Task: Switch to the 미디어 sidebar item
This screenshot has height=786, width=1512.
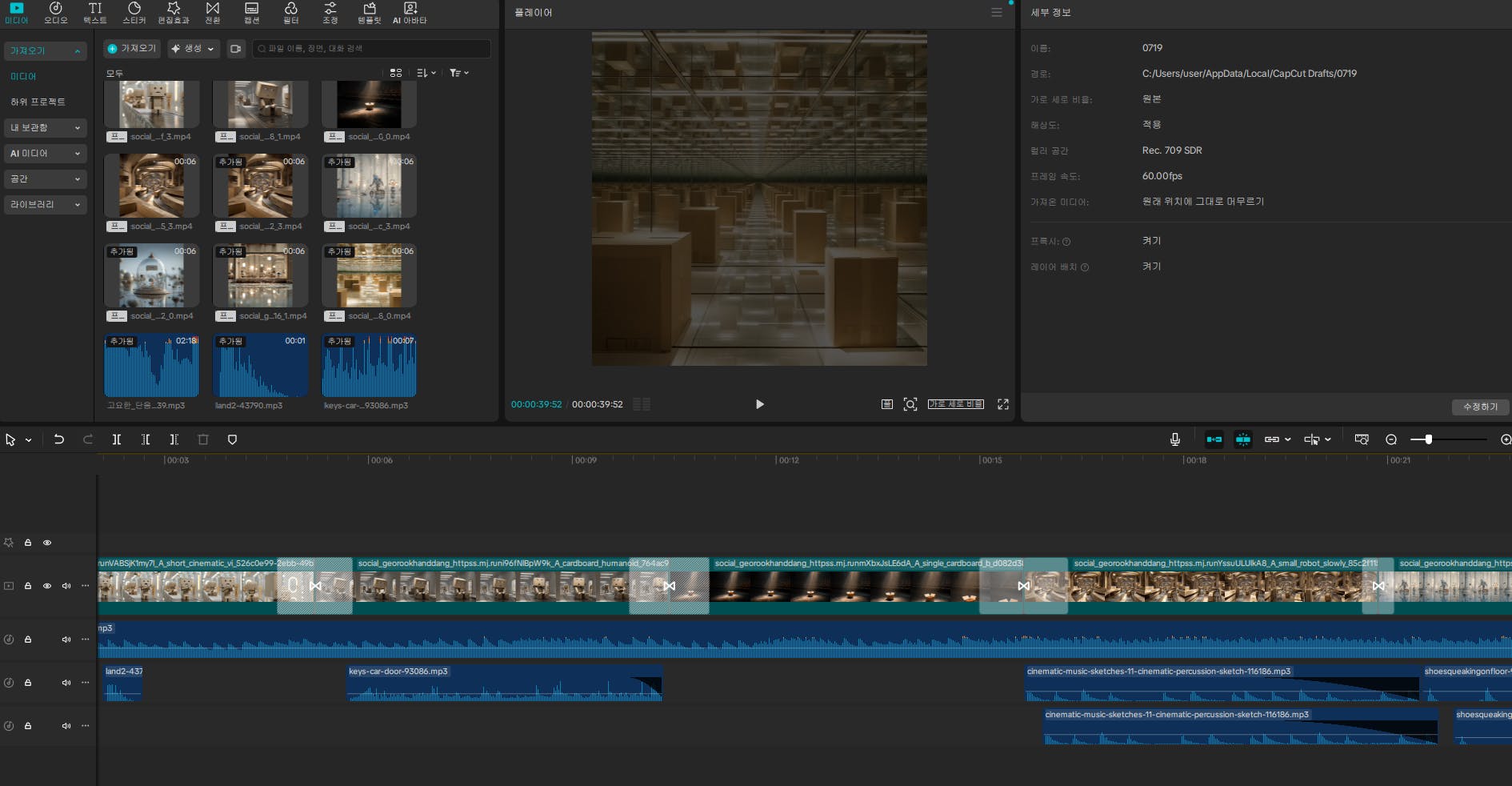Action: pos(23,76)
